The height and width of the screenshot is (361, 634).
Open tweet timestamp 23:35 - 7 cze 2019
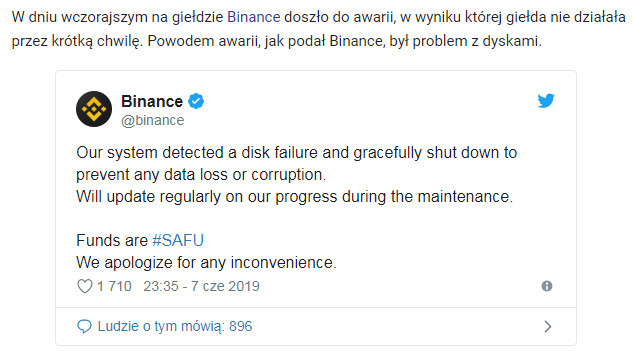[201, 286]
